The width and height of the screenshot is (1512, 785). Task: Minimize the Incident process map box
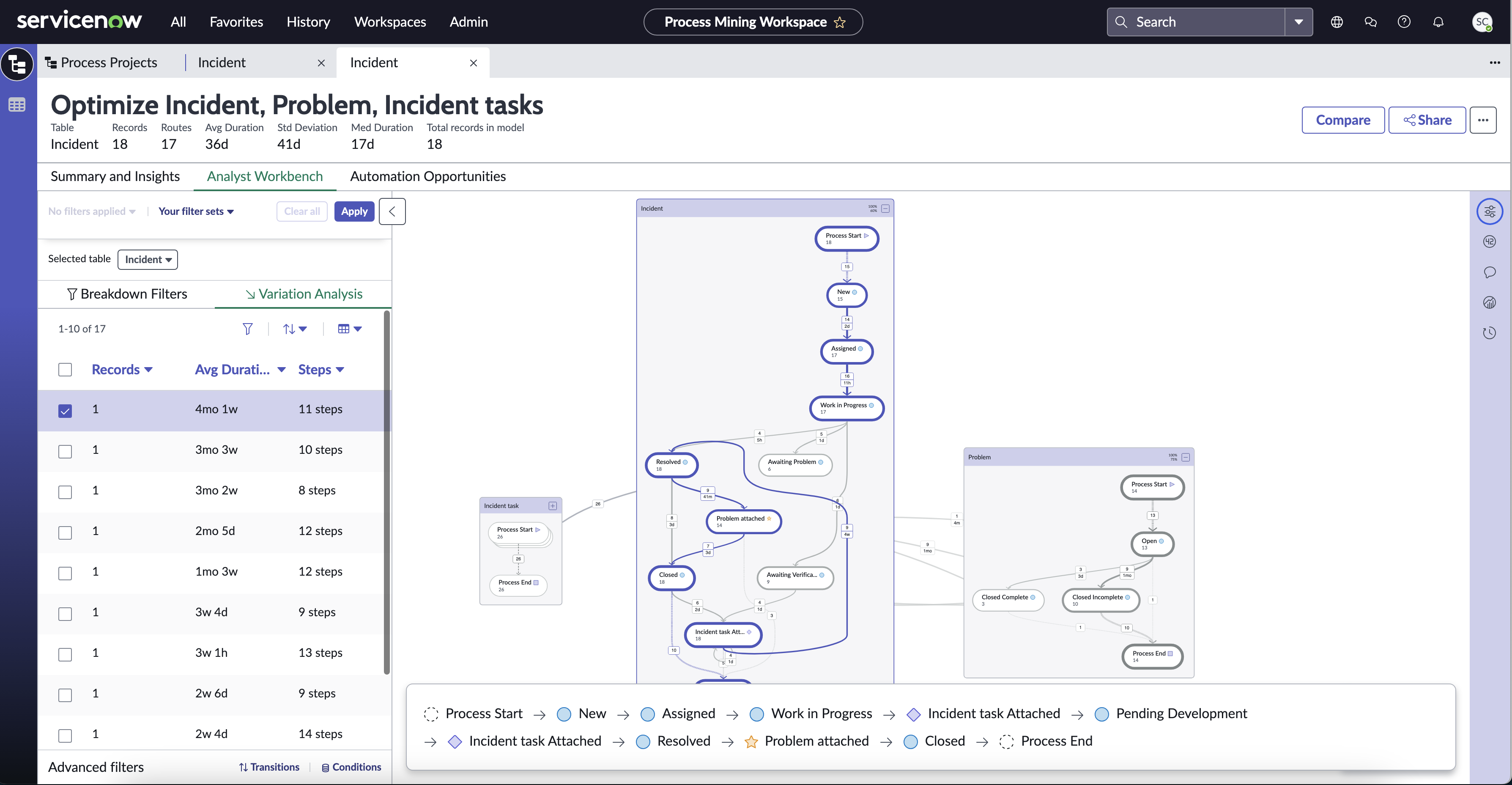tap(885, 209)
